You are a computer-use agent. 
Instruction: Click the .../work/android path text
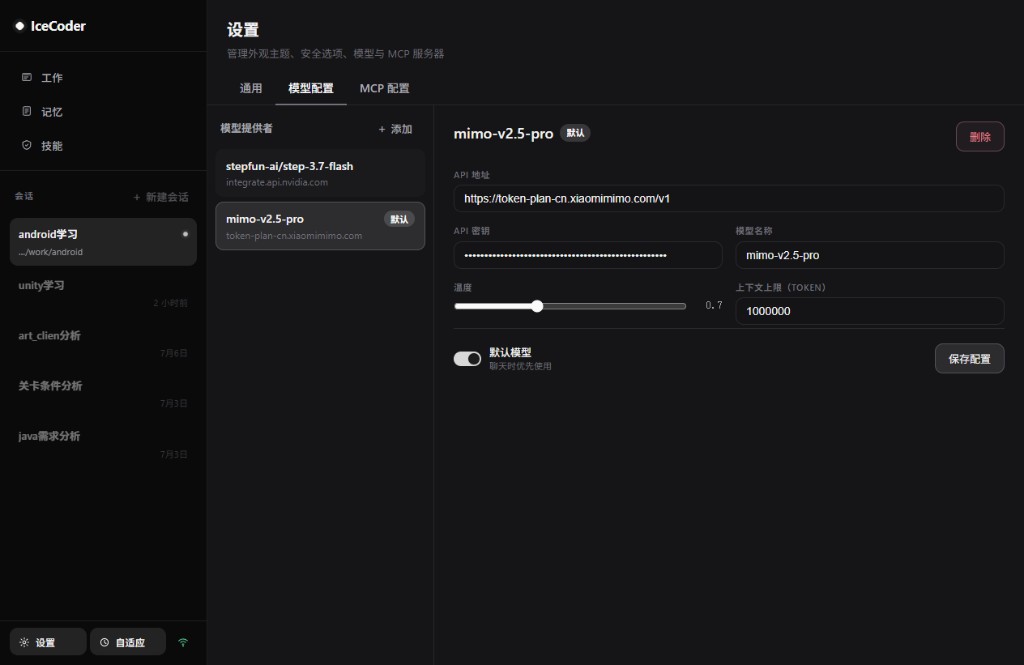pyautogui.click(x=50, y=252)
